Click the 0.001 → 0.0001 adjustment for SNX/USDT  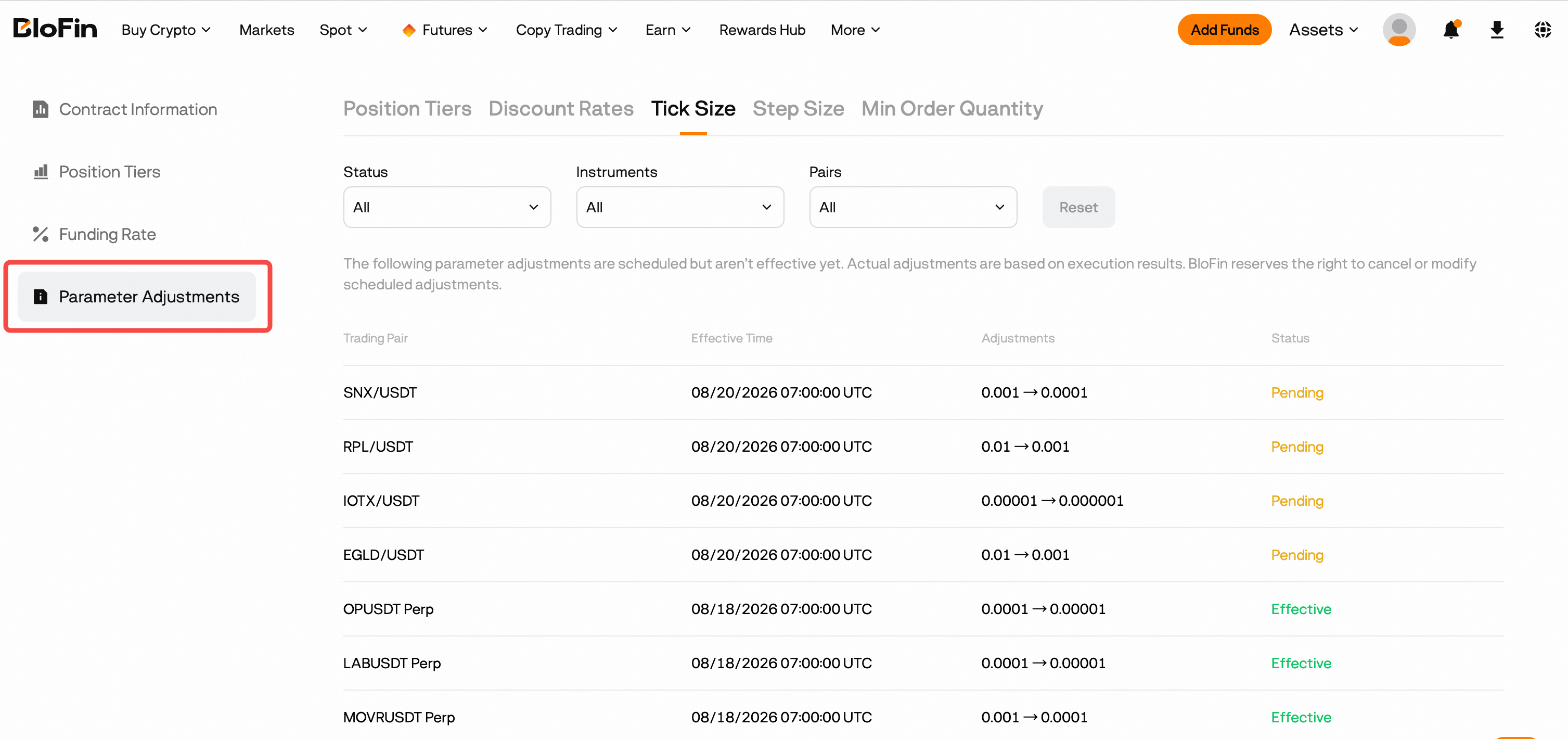pos(1034,392)
